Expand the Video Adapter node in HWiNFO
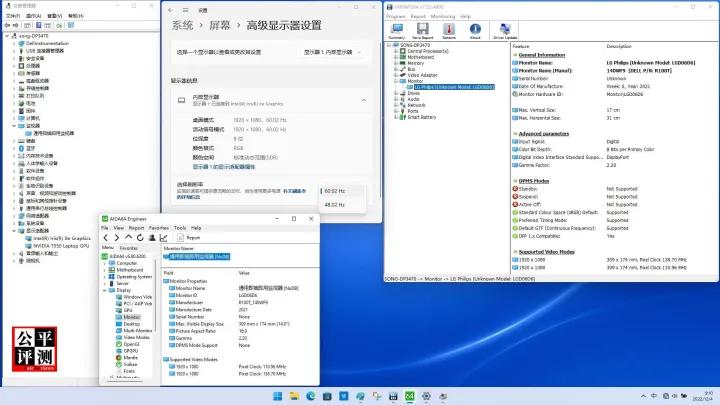 pos(395,75)
